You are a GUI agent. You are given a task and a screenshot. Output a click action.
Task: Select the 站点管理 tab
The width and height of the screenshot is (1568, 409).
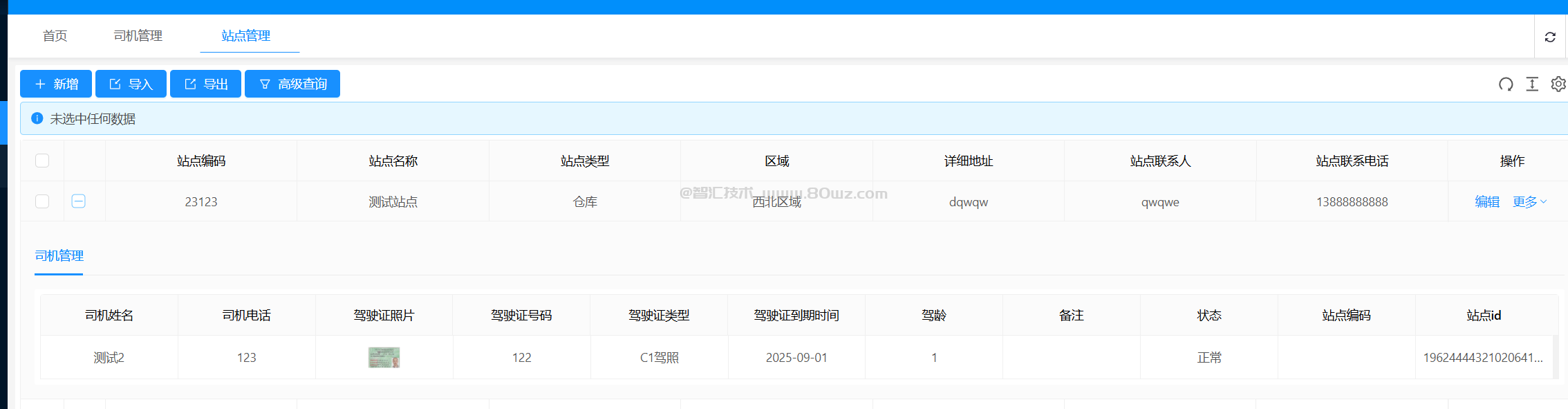click(x=246, y=36)
